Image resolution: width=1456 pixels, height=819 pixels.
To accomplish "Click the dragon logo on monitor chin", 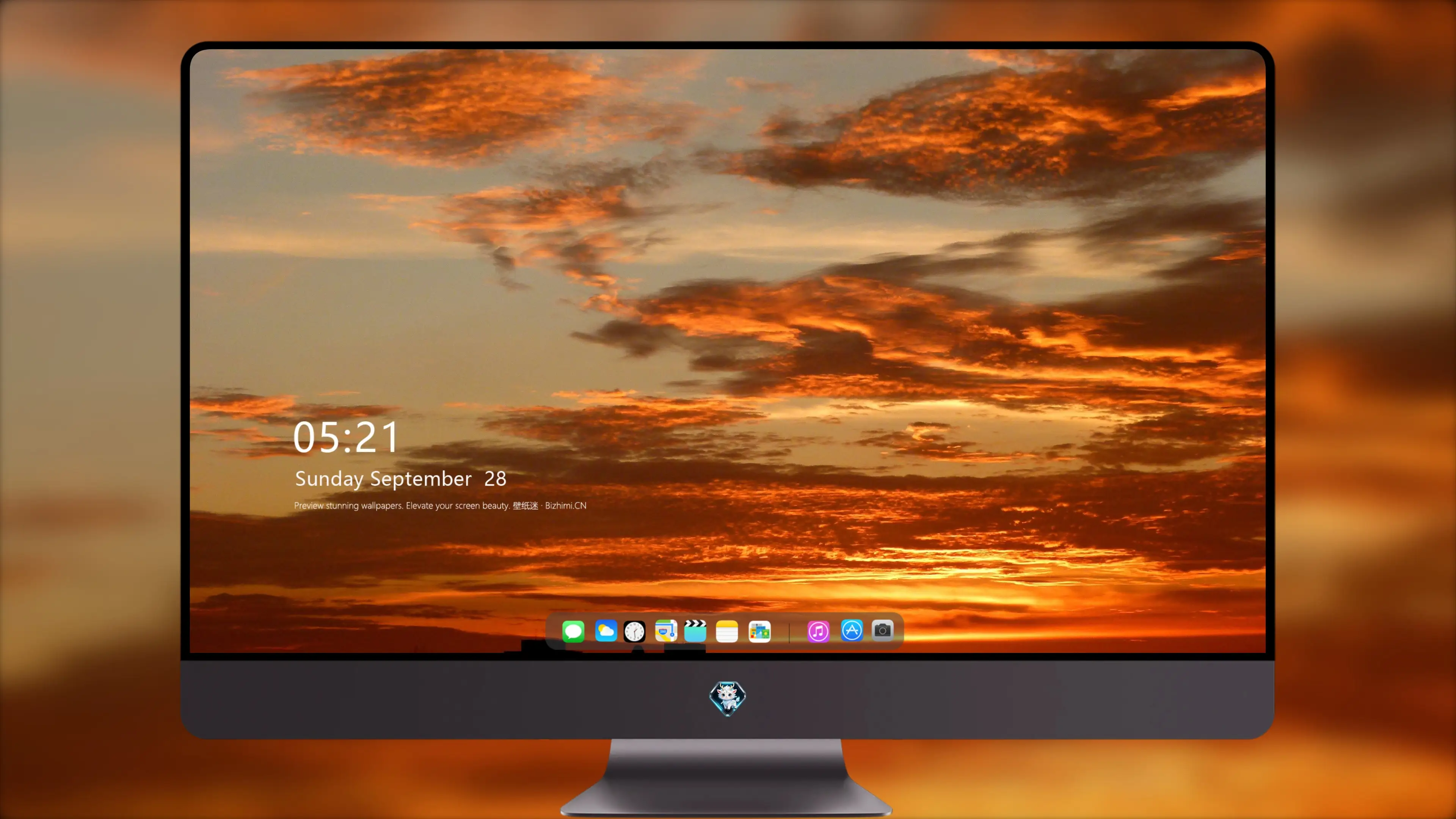I will (728, 698).
